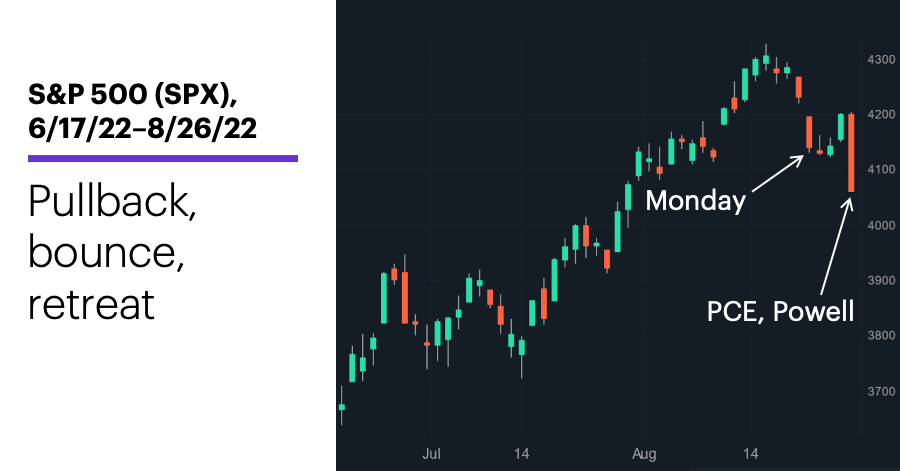Click the large red final candlestick
The height and width of the screenshot is (471, 900).
click(851, 153)
